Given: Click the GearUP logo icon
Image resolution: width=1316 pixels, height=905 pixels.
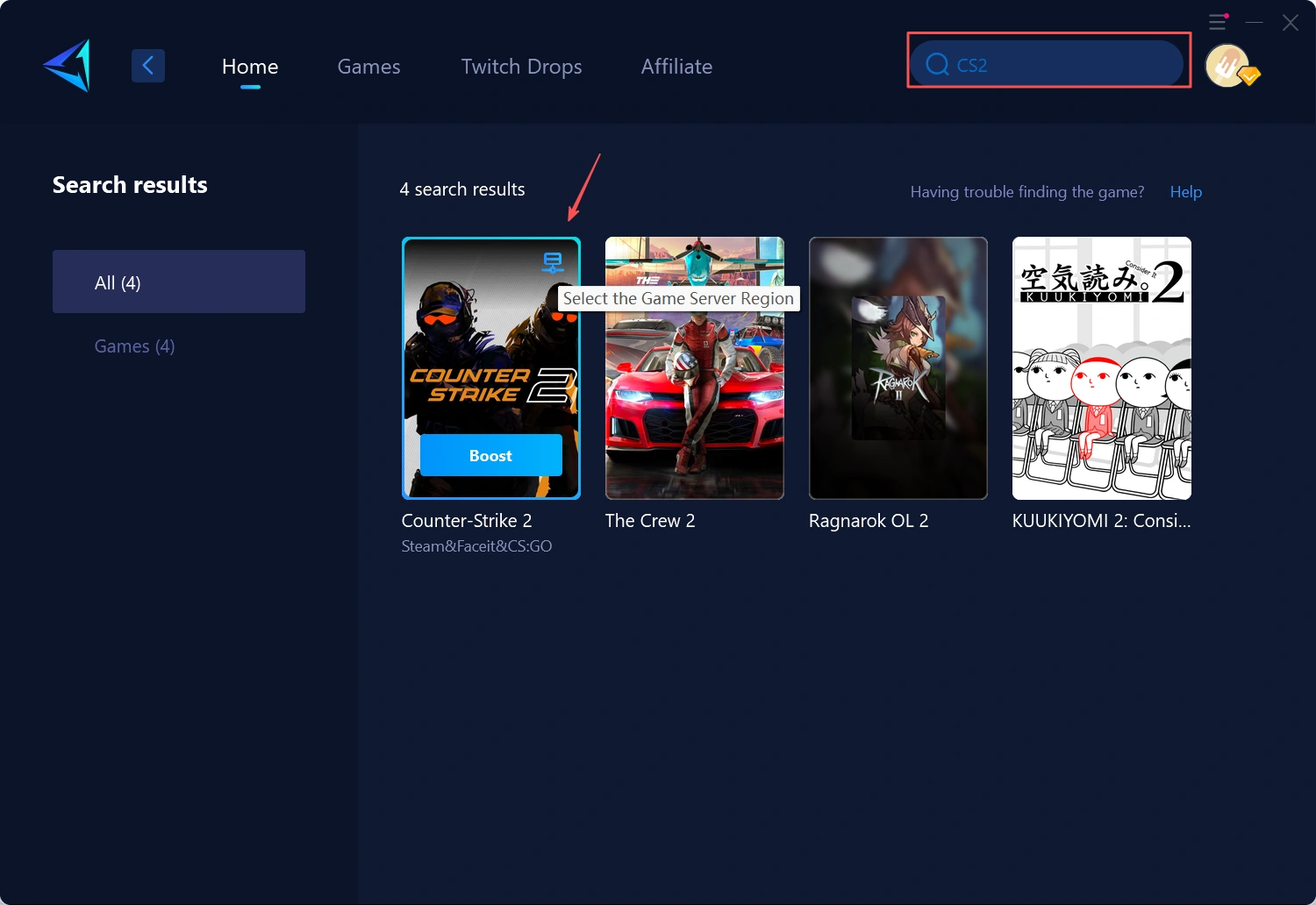Looking at the screenshot, I should (x=68, y=66).
